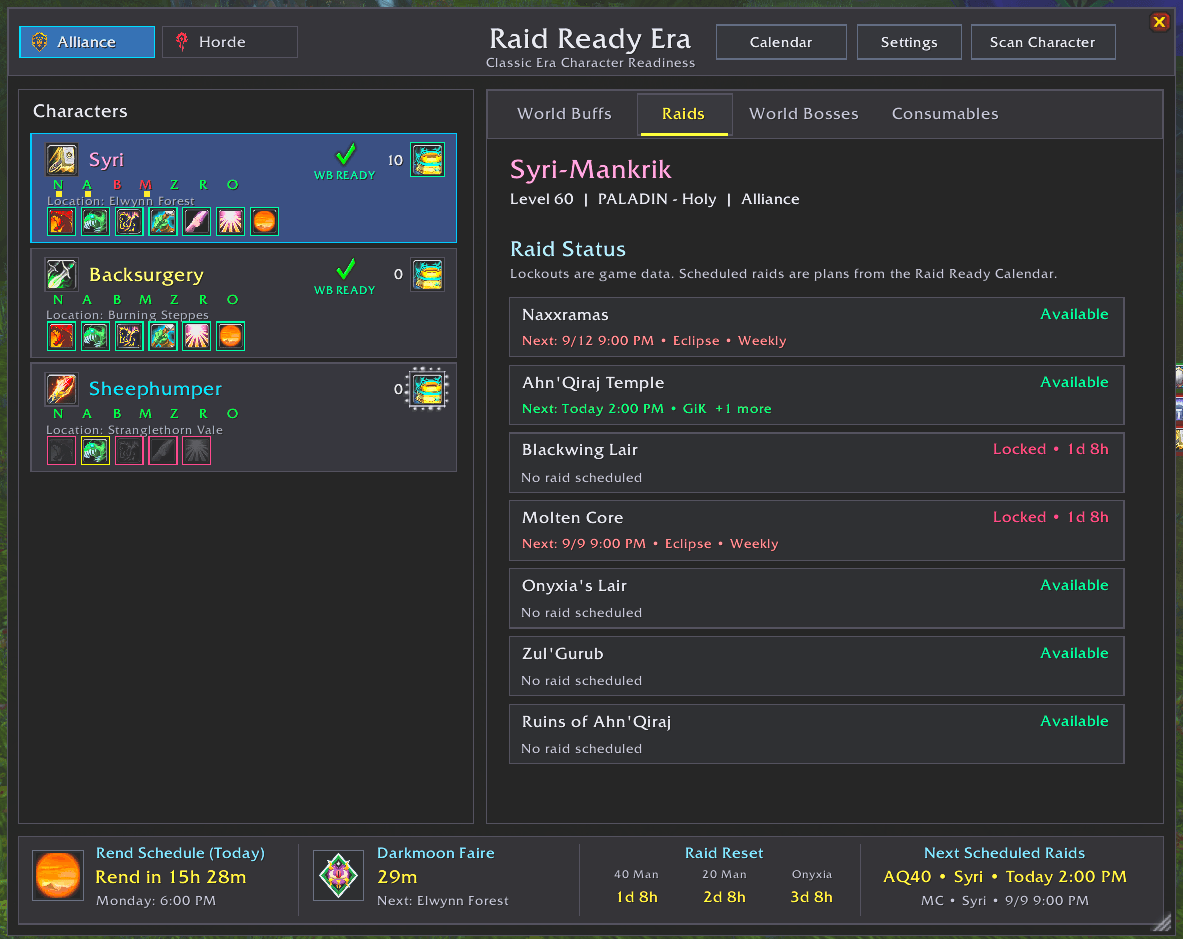Select the Raids tab
Viewport: 1183px width, 939px height.
pyautogui.click(x=684, y=114)
